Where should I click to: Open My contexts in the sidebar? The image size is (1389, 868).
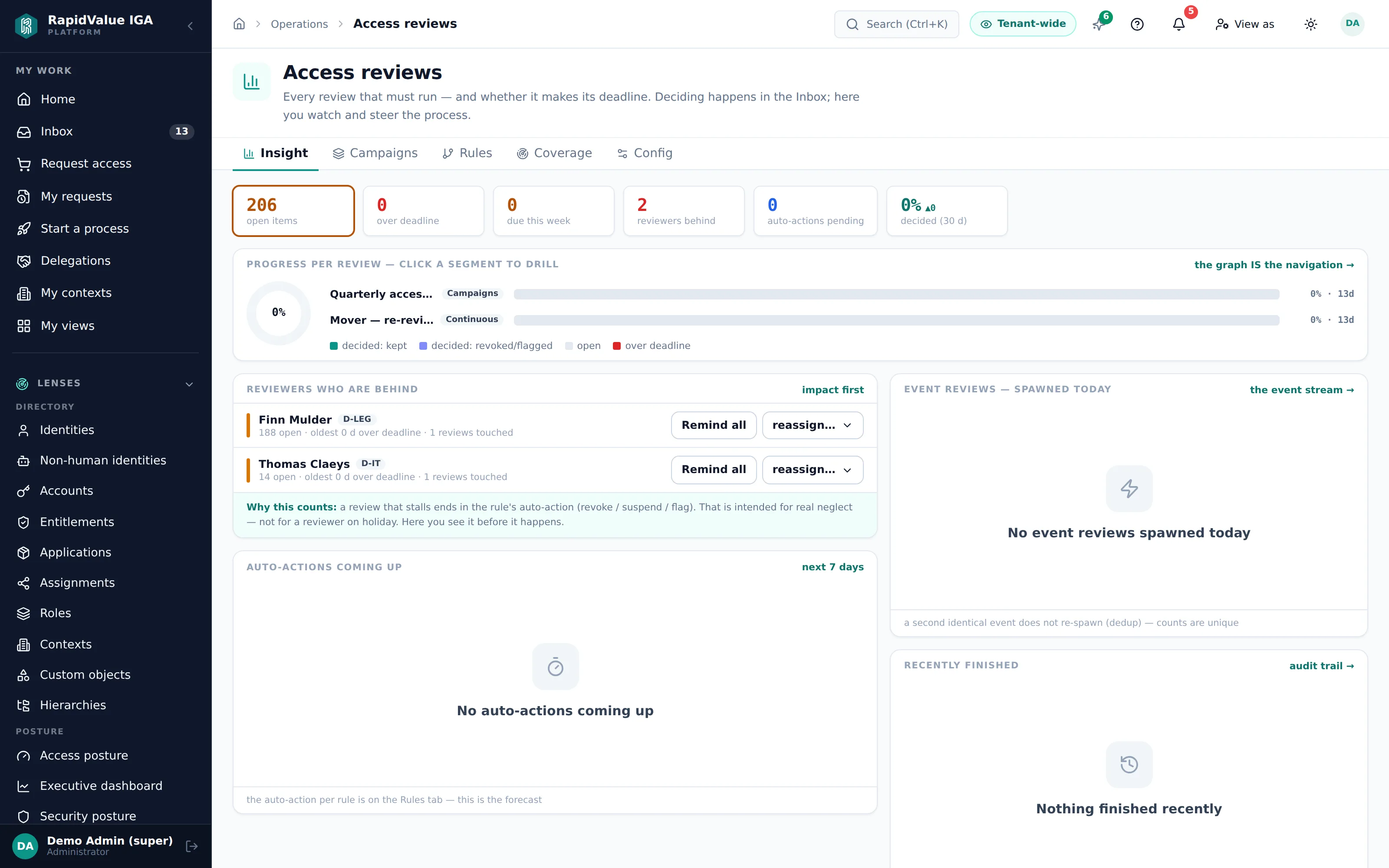coord(105,293)
